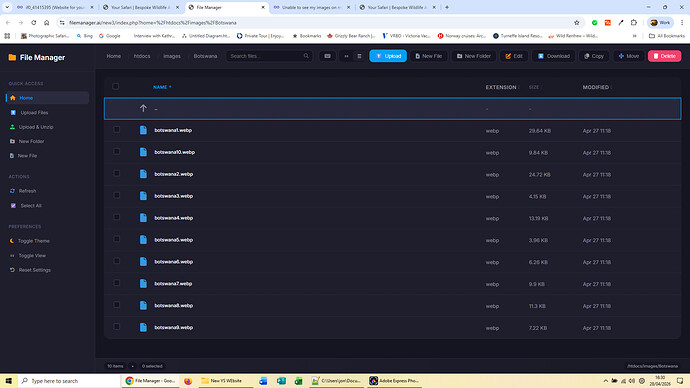The height and width of the screenshot is (388, 690).
Task: Click the search magnifier icon
Action: [306, 56]
